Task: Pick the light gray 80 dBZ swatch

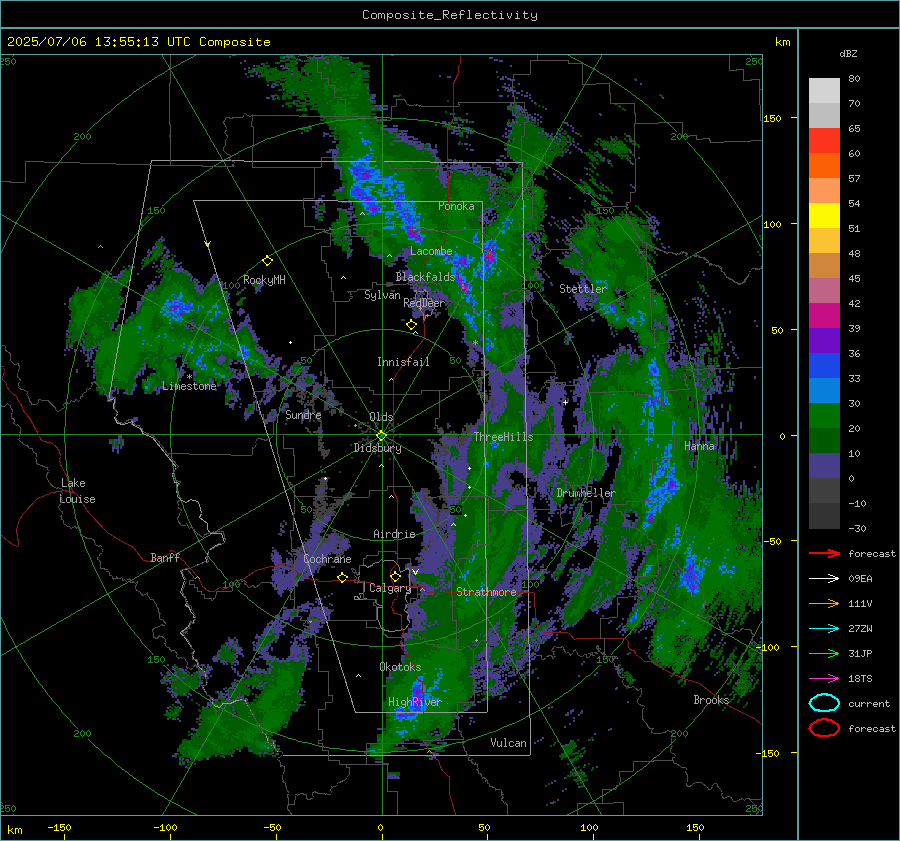Action: [824, 91]
